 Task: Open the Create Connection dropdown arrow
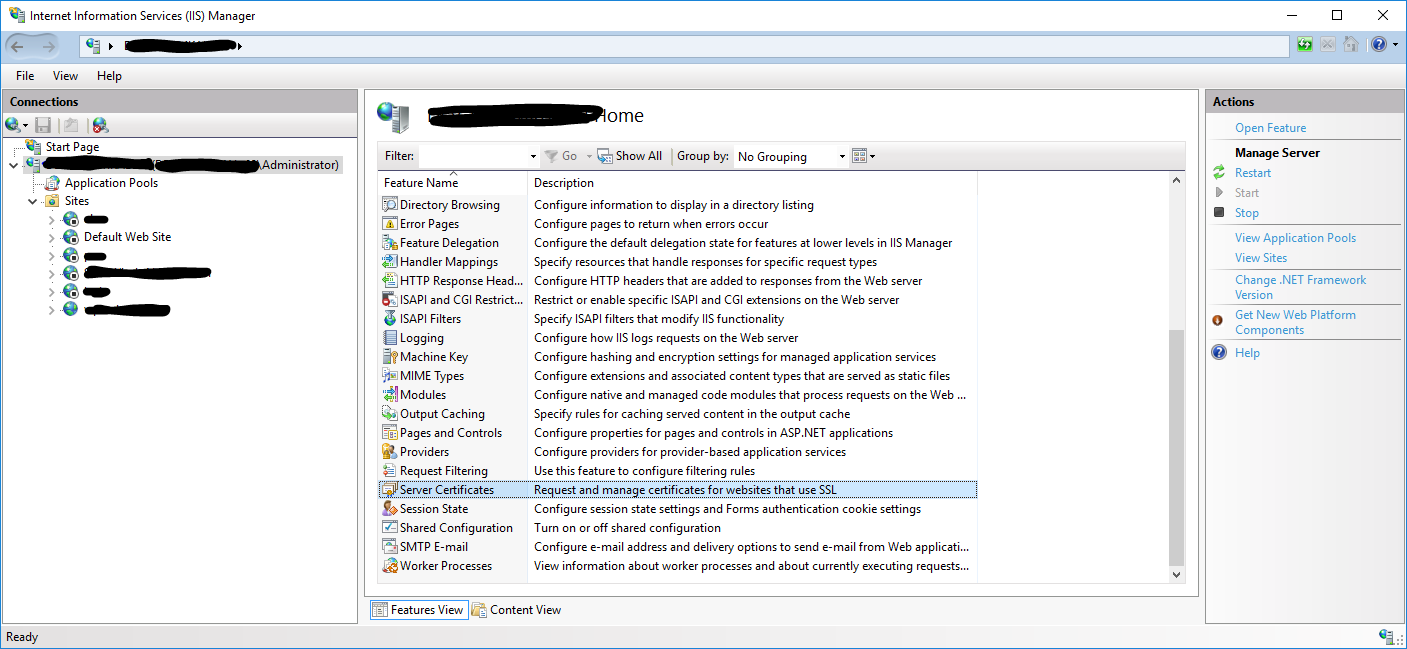point(25,126)
